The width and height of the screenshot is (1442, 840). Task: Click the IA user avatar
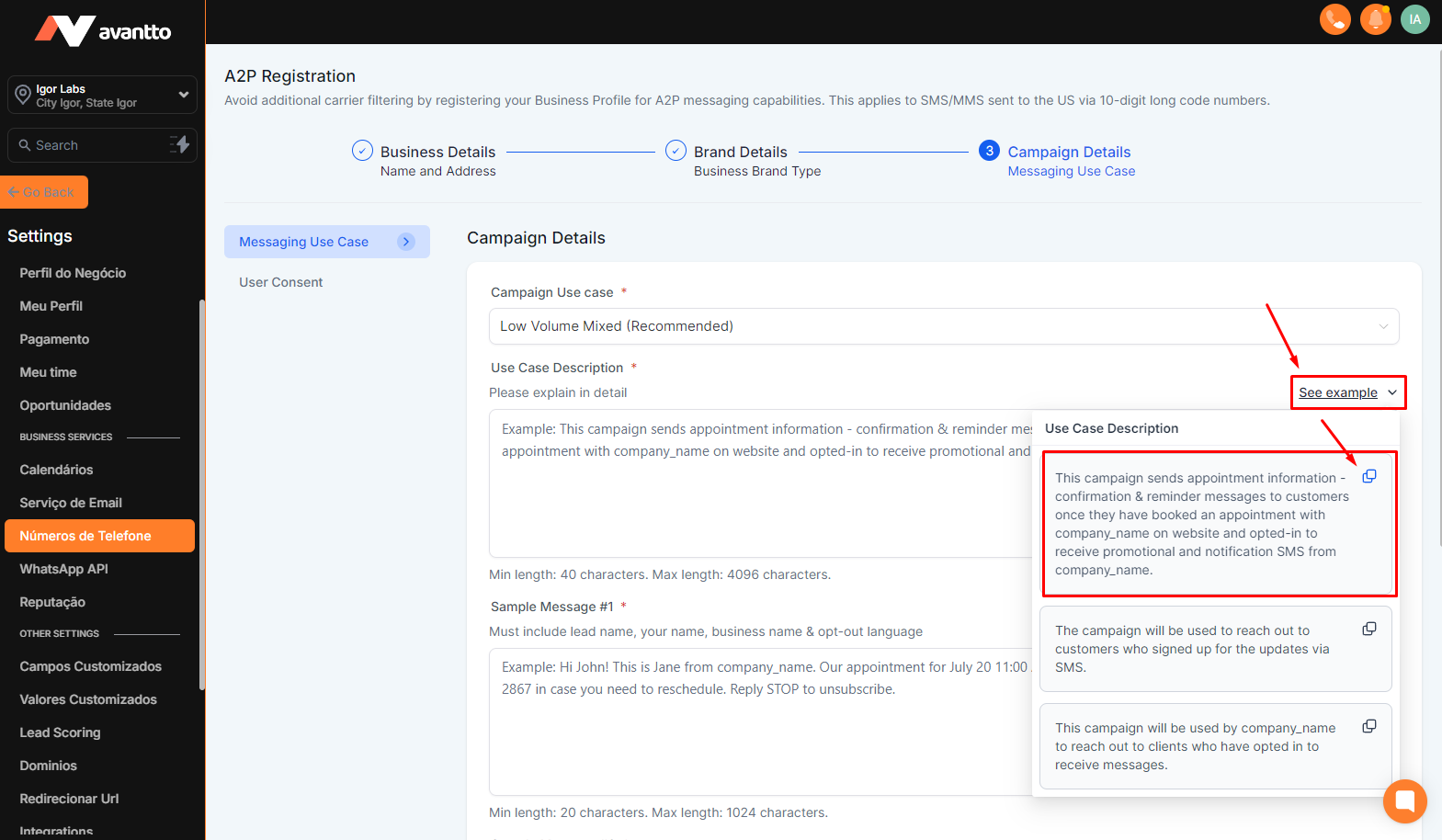(1414, 19)
